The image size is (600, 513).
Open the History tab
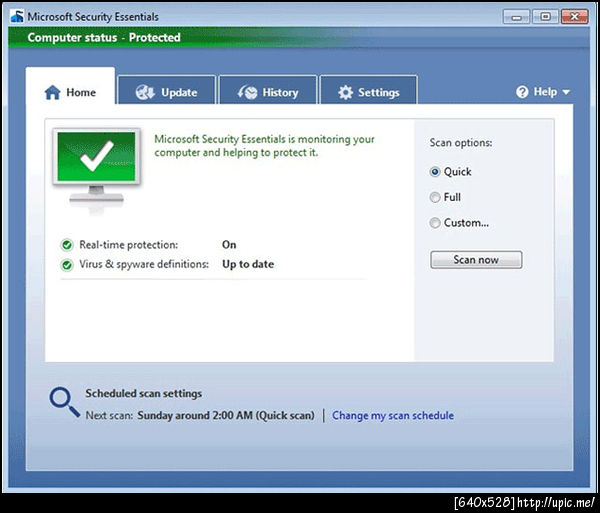pyautogui.click(x=268, y=90)
